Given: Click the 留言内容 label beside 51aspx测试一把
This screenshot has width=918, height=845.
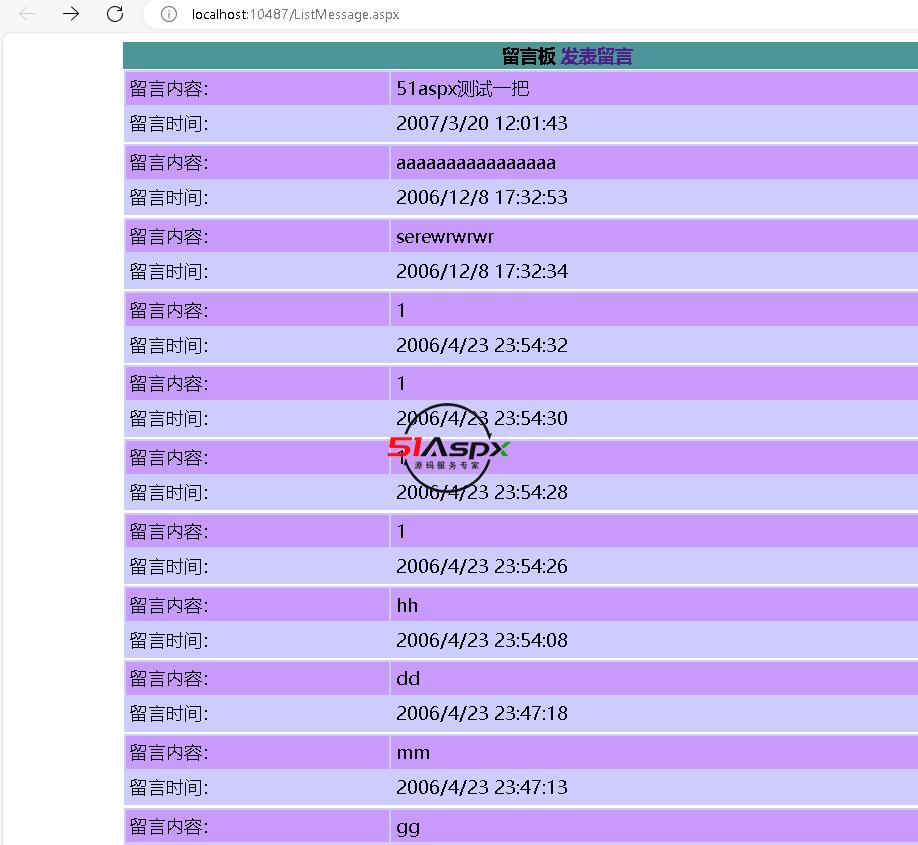Looking at the screenshot, I should click(169, 88).
